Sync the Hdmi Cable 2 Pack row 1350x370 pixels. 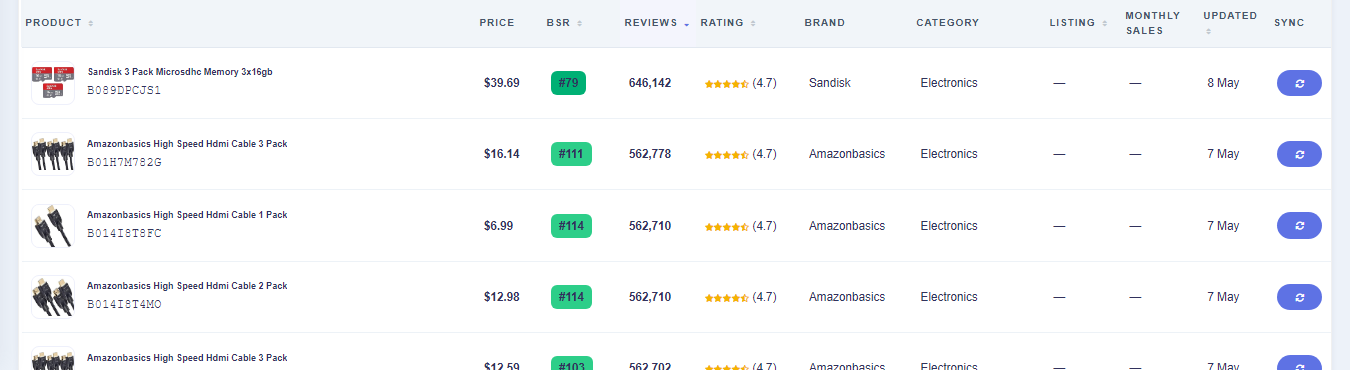tap(1299, 297)
